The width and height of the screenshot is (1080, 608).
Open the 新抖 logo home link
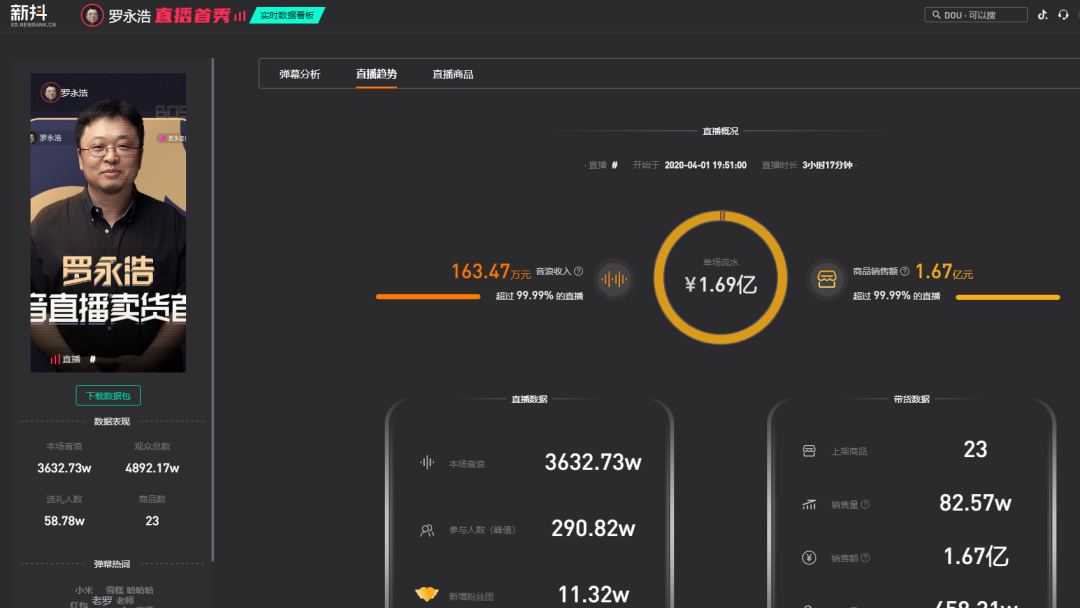click(32, 15)
